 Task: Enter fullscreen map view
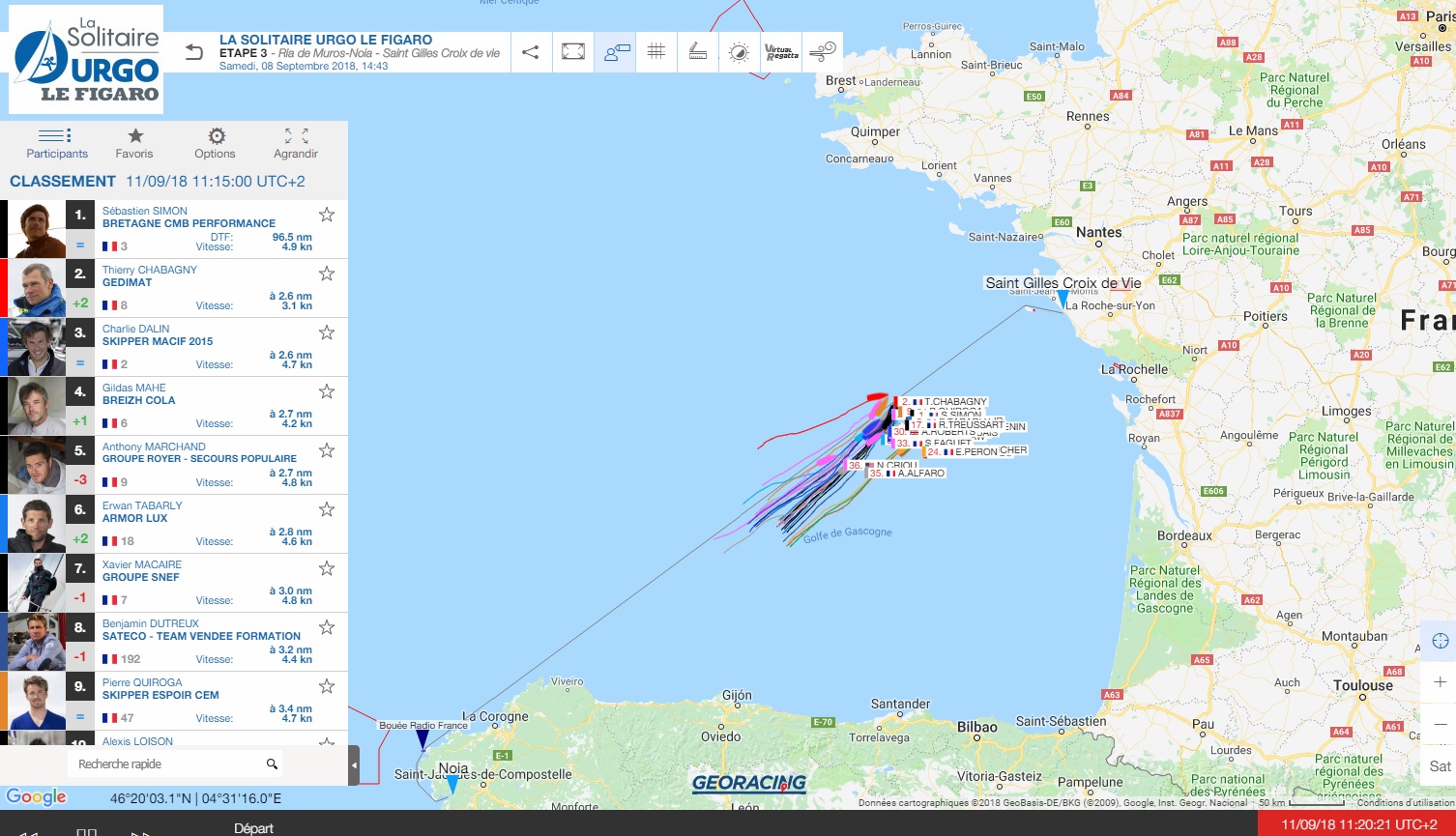point(573,52)
